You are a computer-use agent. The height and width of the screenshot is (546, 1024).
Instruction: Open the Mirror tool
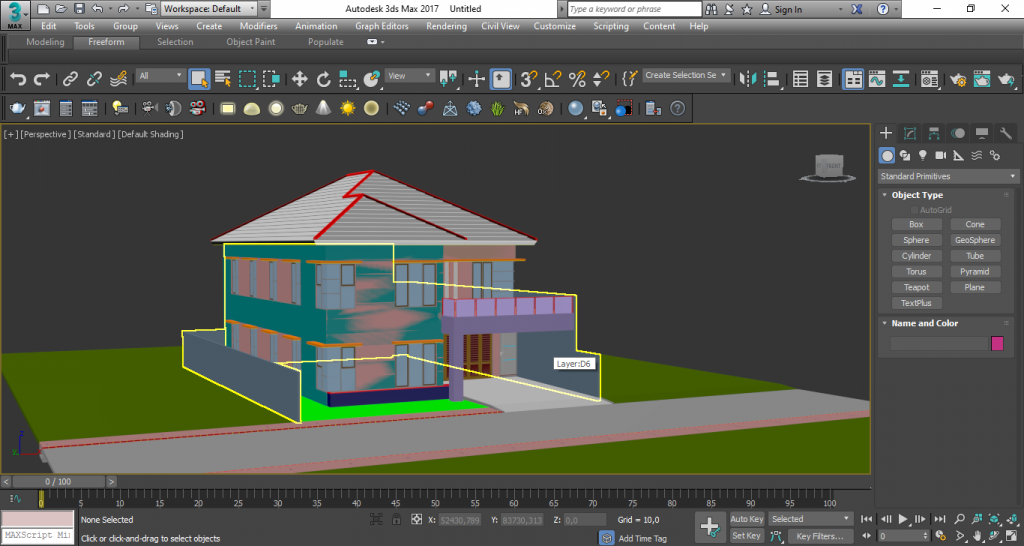(x=747, y=79)
